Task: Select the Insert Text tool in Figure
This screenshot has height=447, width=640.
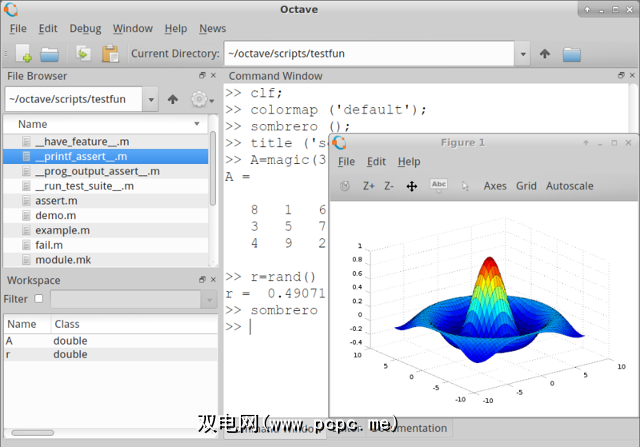Action: tap(438, 185)
